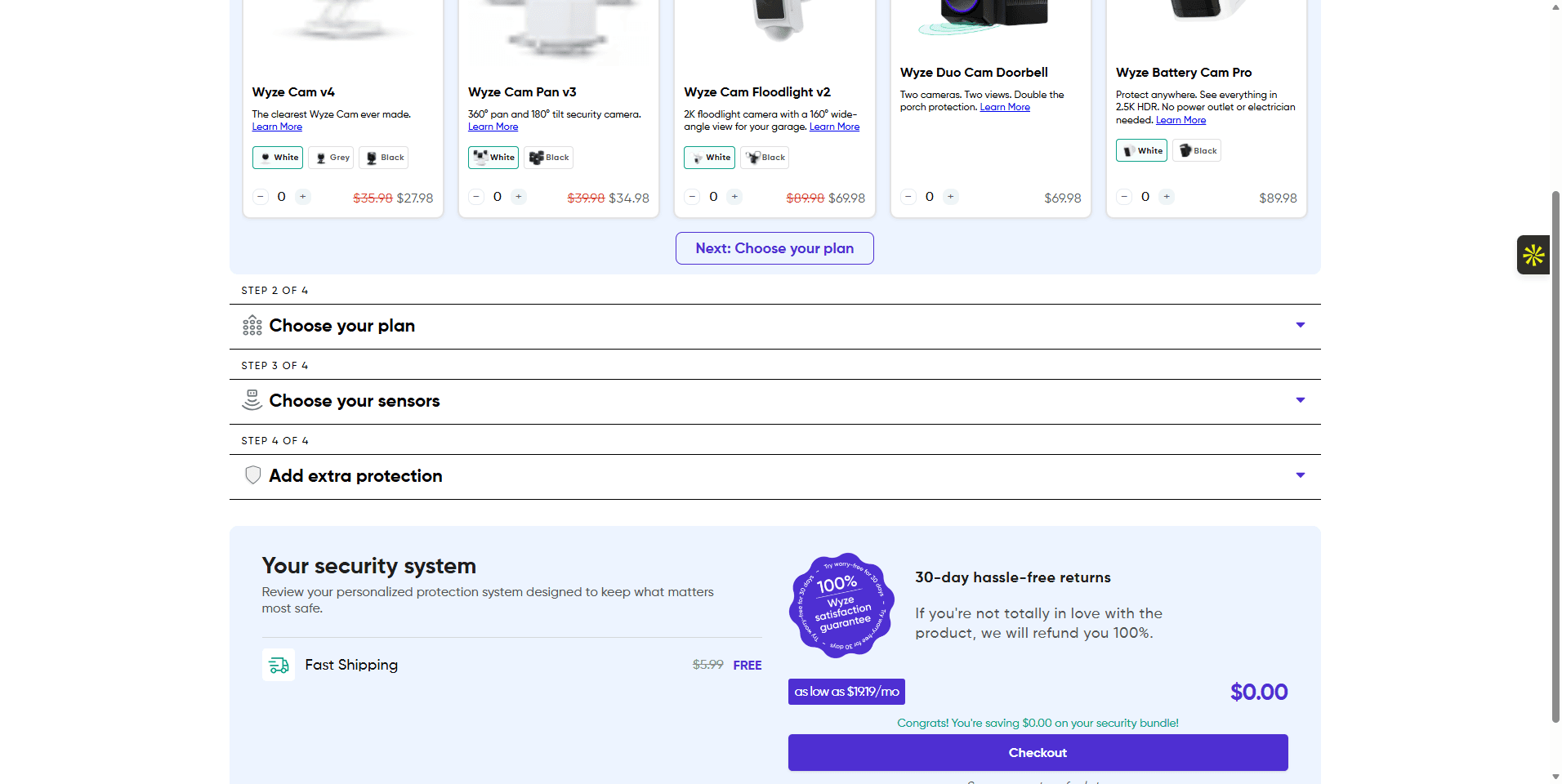Image resolution: width=1562 pixels, height=784 pixels.
Task: Decrease Wyze Duo Cam Doorbell quantity with minus
Action: (x=908, y=197)
